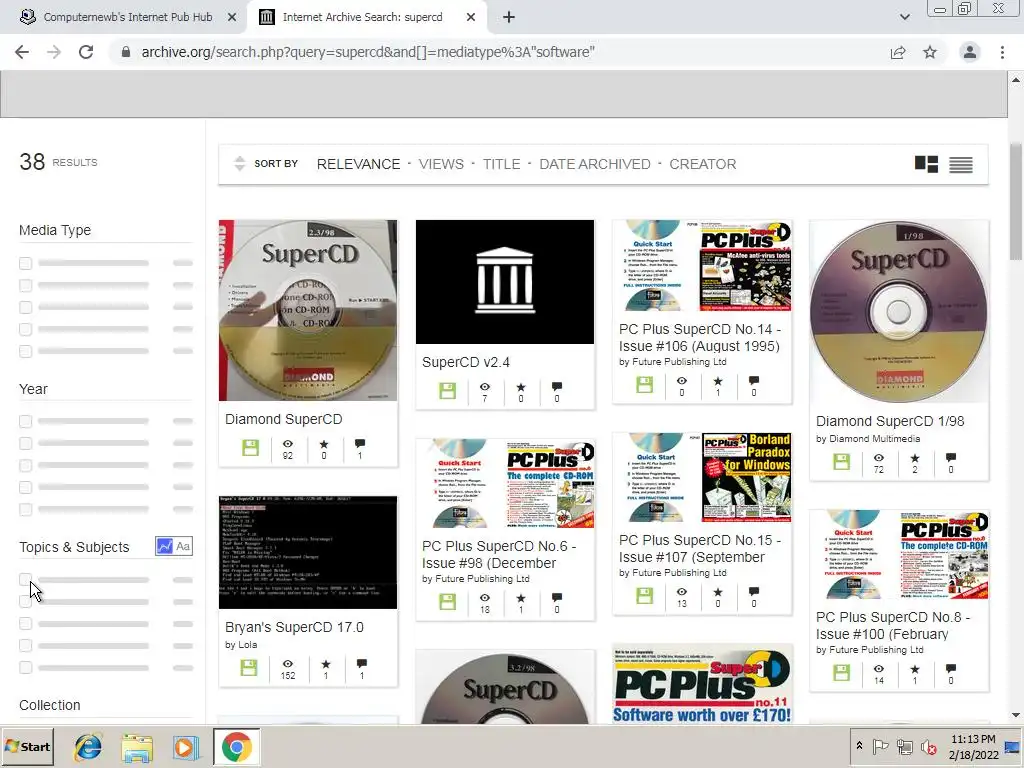Launch Internet Explorer from the taskbar
Screen dimensions: 1024x768
[88, 747]
